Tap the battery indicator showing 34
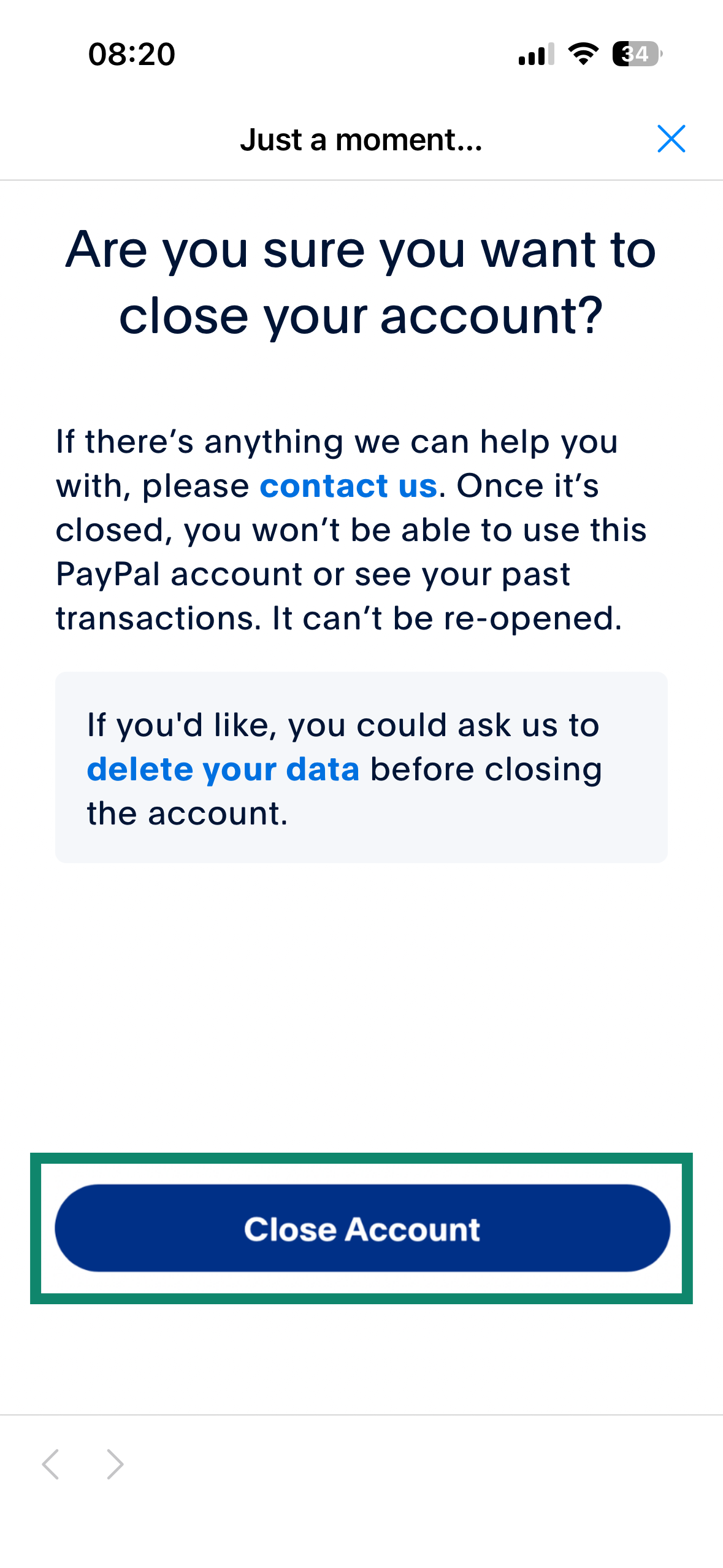Viewport: 723px width, 1568px height. pos(635,55)
